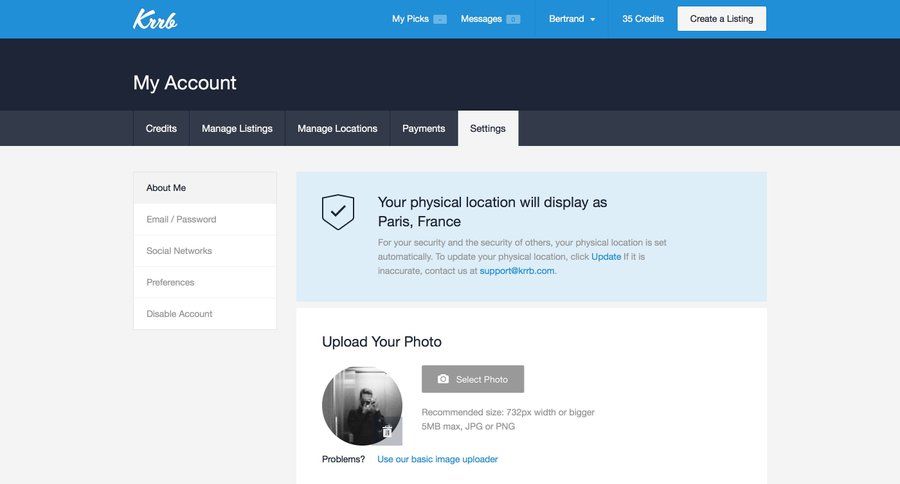Click the Messages count badge
This screenshot has height=484, width=900.
pos(513,19)
